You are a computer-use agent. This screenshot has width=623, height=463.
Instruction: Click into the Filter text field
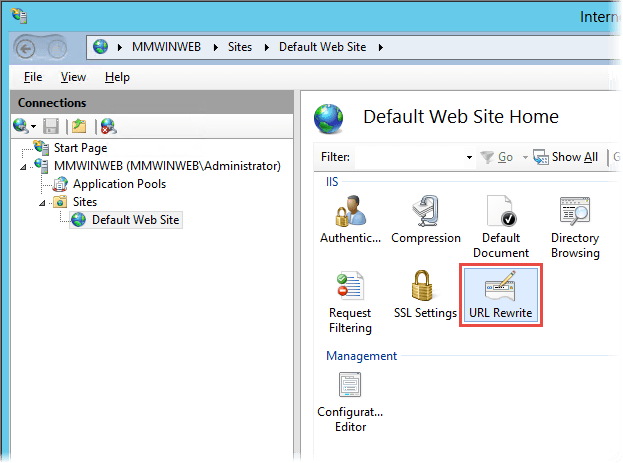tap(409, 157)
